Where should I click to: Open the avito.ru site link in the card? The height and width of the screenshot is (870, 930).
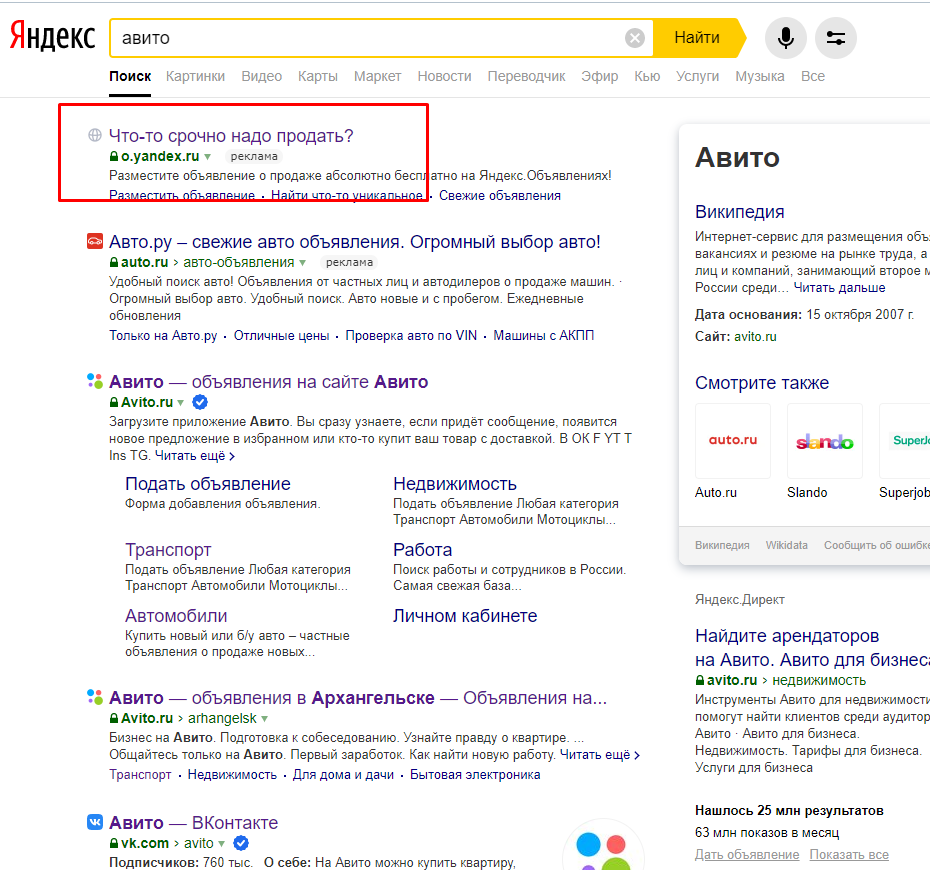755,337
